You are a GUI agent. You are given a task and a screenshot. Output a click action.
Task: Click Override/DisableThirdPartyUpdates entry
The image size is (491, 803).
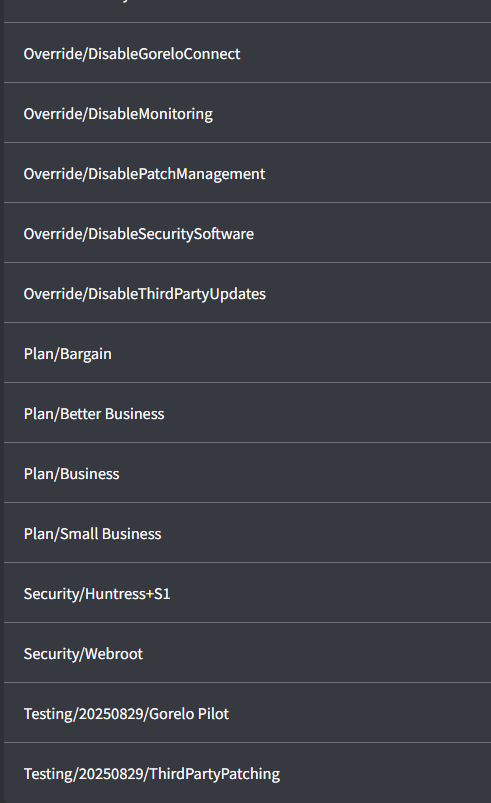click(x=247, y=292)
